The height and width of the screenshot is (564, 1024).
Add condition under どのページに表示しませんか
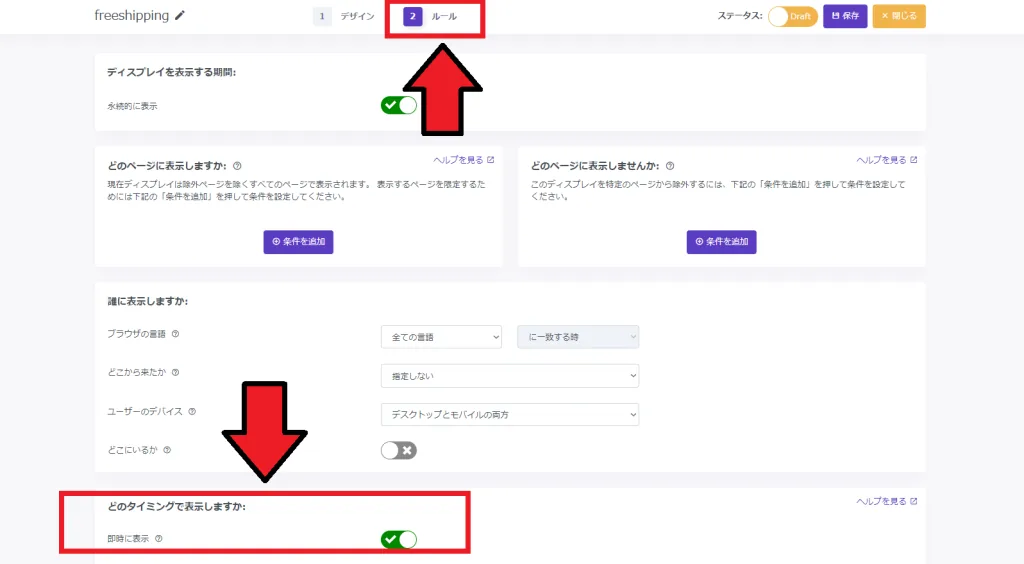(722, 242)
